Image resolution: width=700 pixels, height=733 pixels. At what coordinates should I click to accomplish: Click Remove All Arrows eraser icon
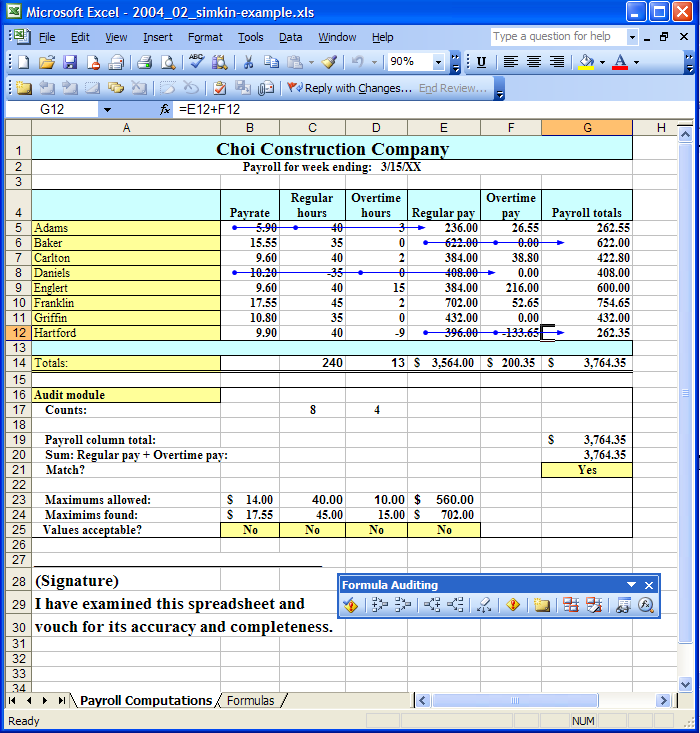coord(484,605)
